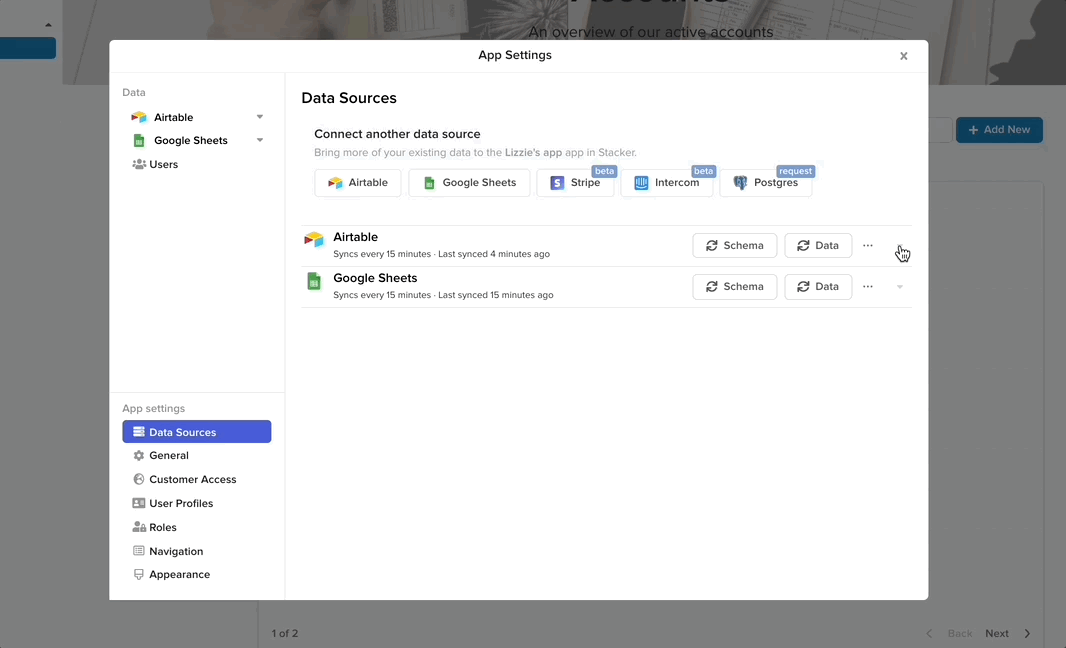Request the Postgres data source

[x=766, y=182]
